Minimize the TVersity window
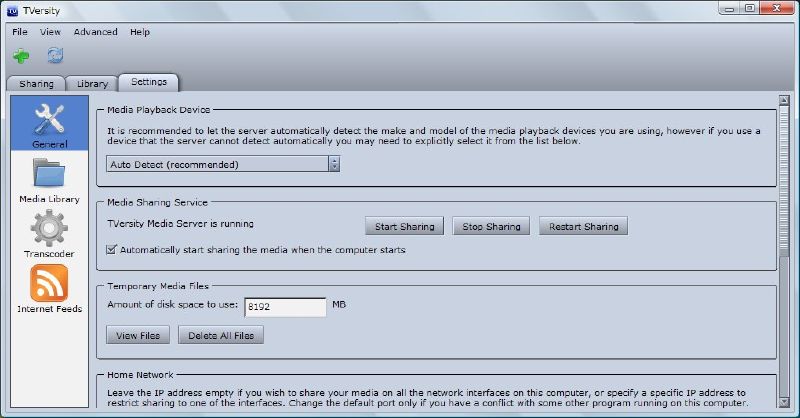Image resolution: width=800 pixels, height=418 pixels. point(730,8)
